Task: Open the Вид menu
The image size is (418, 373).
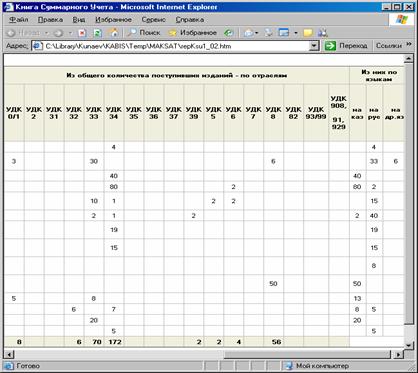Action: click(79, 20)
